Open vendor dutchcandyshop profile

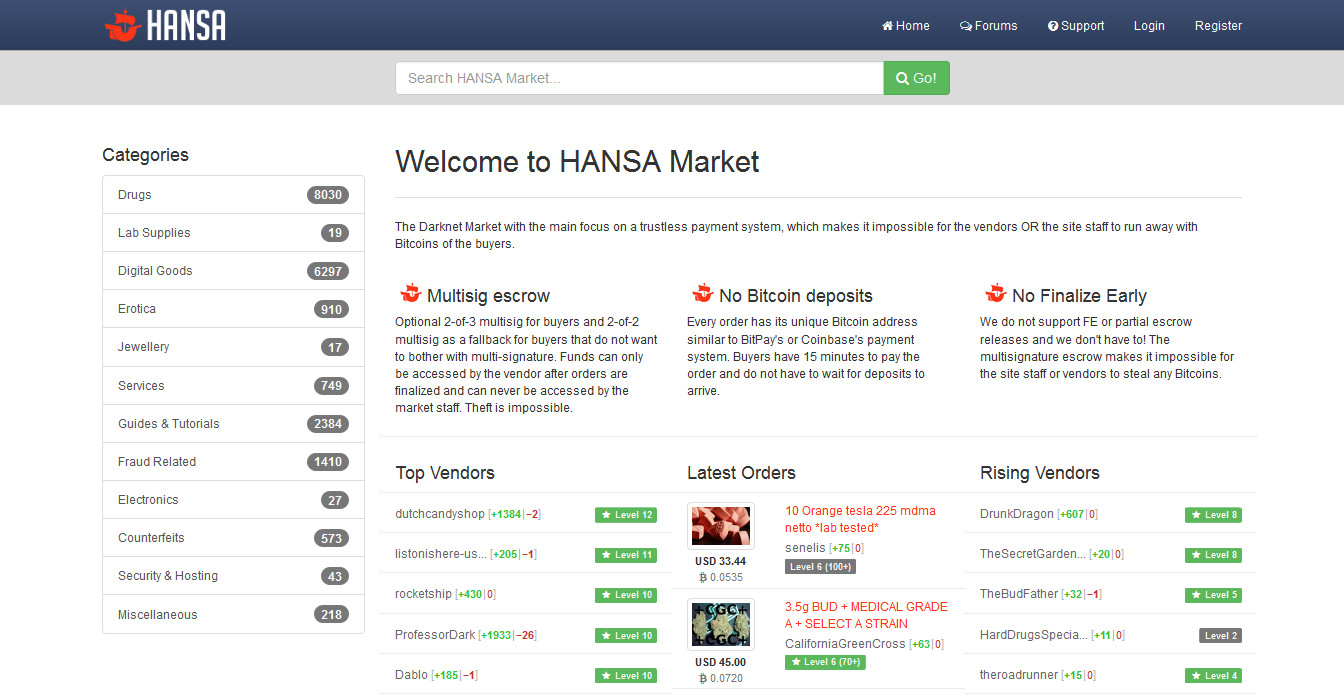click(x=440, y=514)
